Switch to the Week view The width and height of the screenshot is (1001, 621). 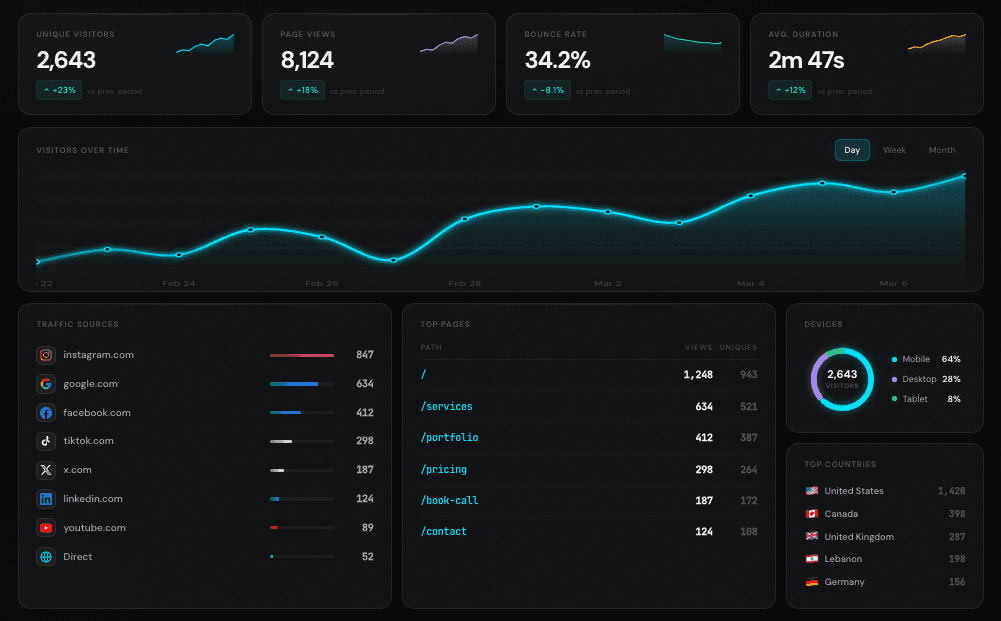894,150
